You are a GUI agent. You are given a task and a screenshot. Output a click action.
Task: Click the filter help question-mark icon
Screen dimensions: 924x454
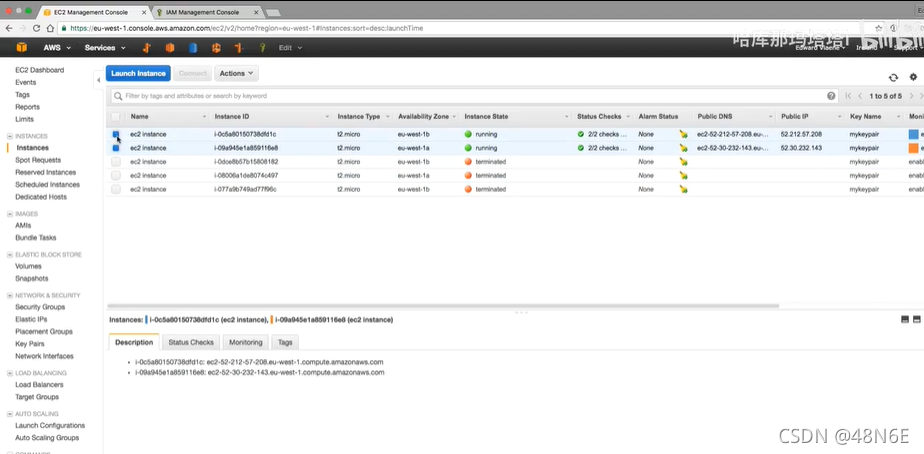[x=831, y=96]
